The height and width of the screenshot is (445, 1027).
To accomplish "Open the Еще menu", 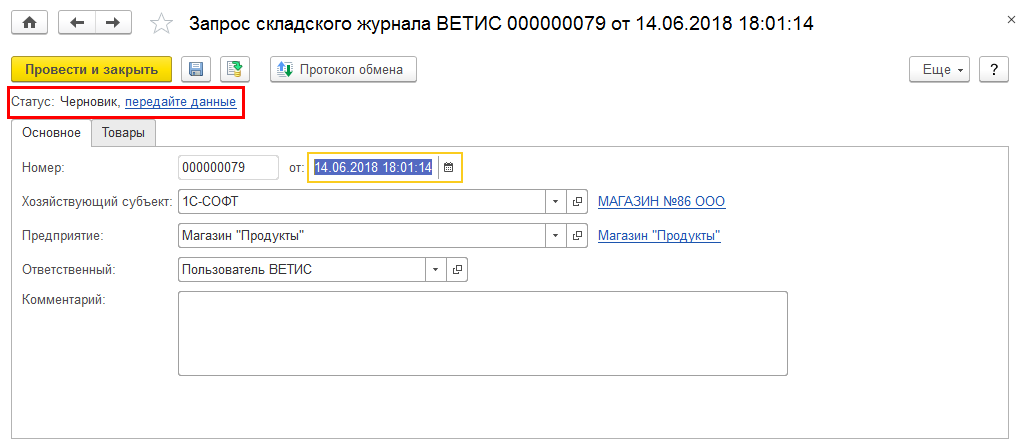I will pos(939,70).
